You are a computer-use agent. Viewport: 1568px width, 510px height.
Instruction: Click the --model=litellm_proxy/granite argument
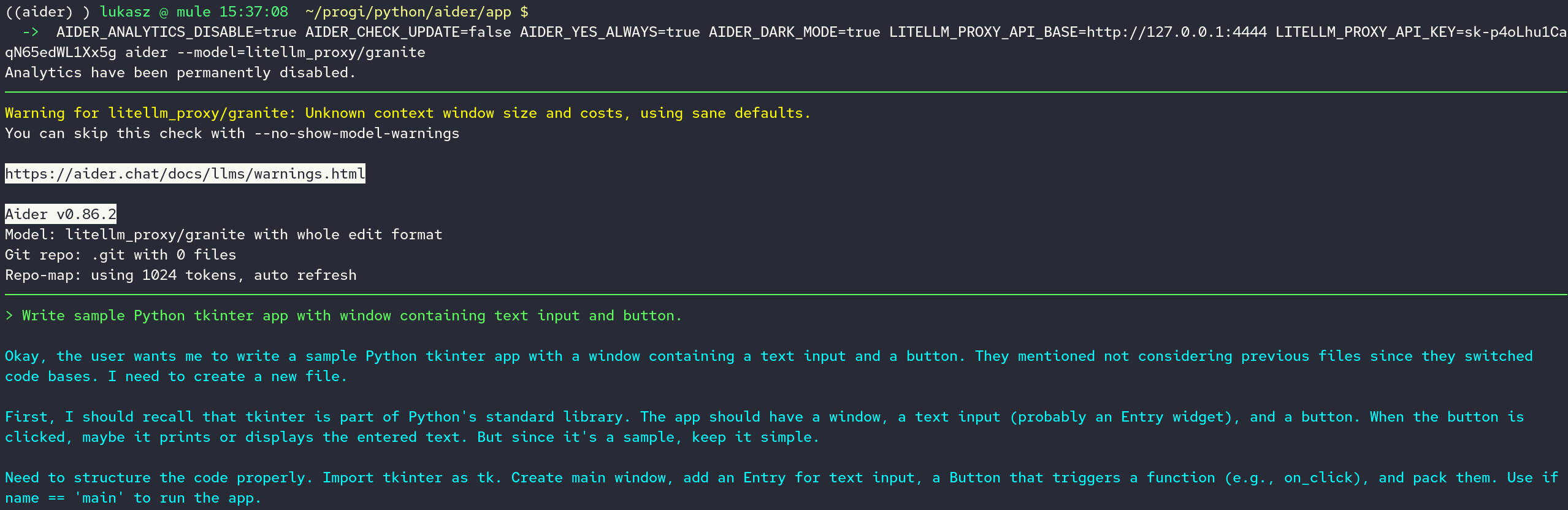click(x=301, y=52)
